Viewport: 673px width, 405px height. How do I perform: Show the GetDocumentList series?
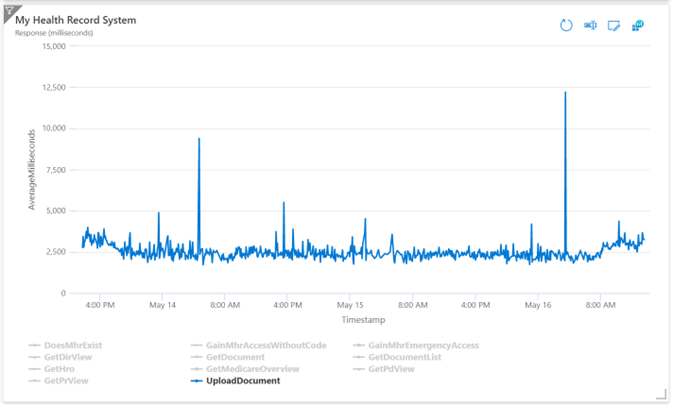405,357
